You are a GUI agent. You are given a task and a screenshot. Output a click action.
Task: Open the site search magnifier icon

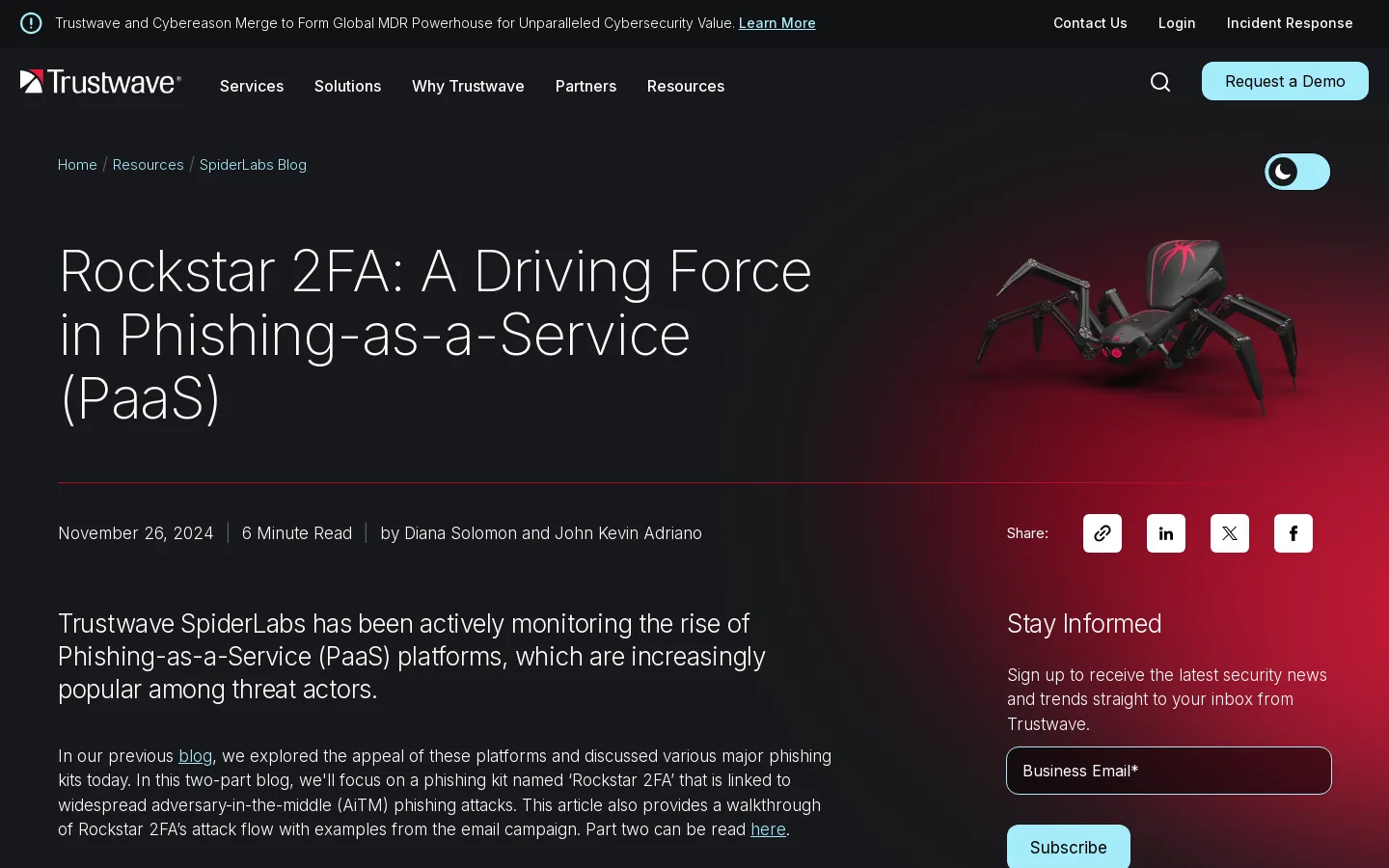pyautogui.click(x=1160, y=82)
